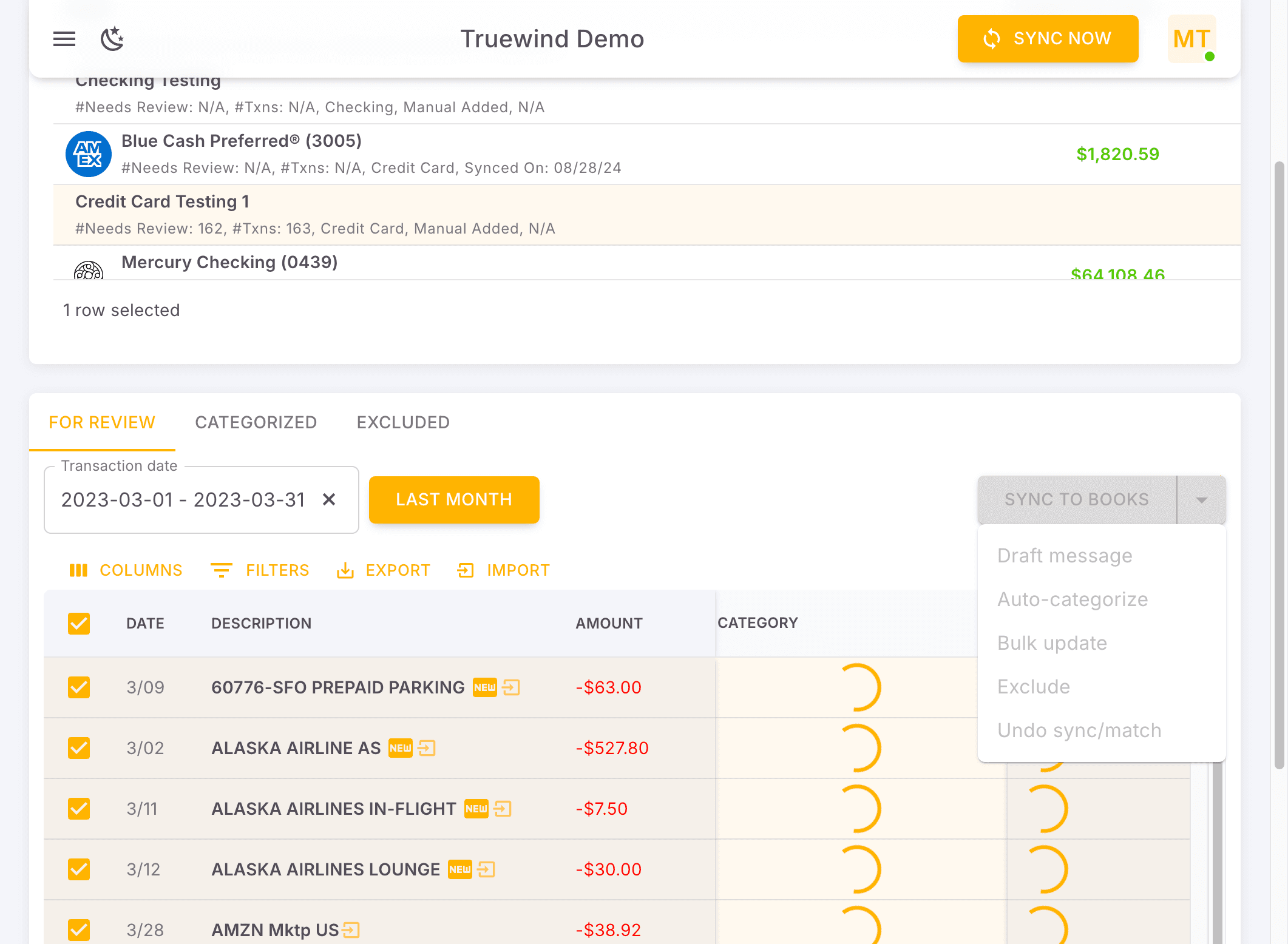Apply the LAST MONTH date filter

point(454,499)
